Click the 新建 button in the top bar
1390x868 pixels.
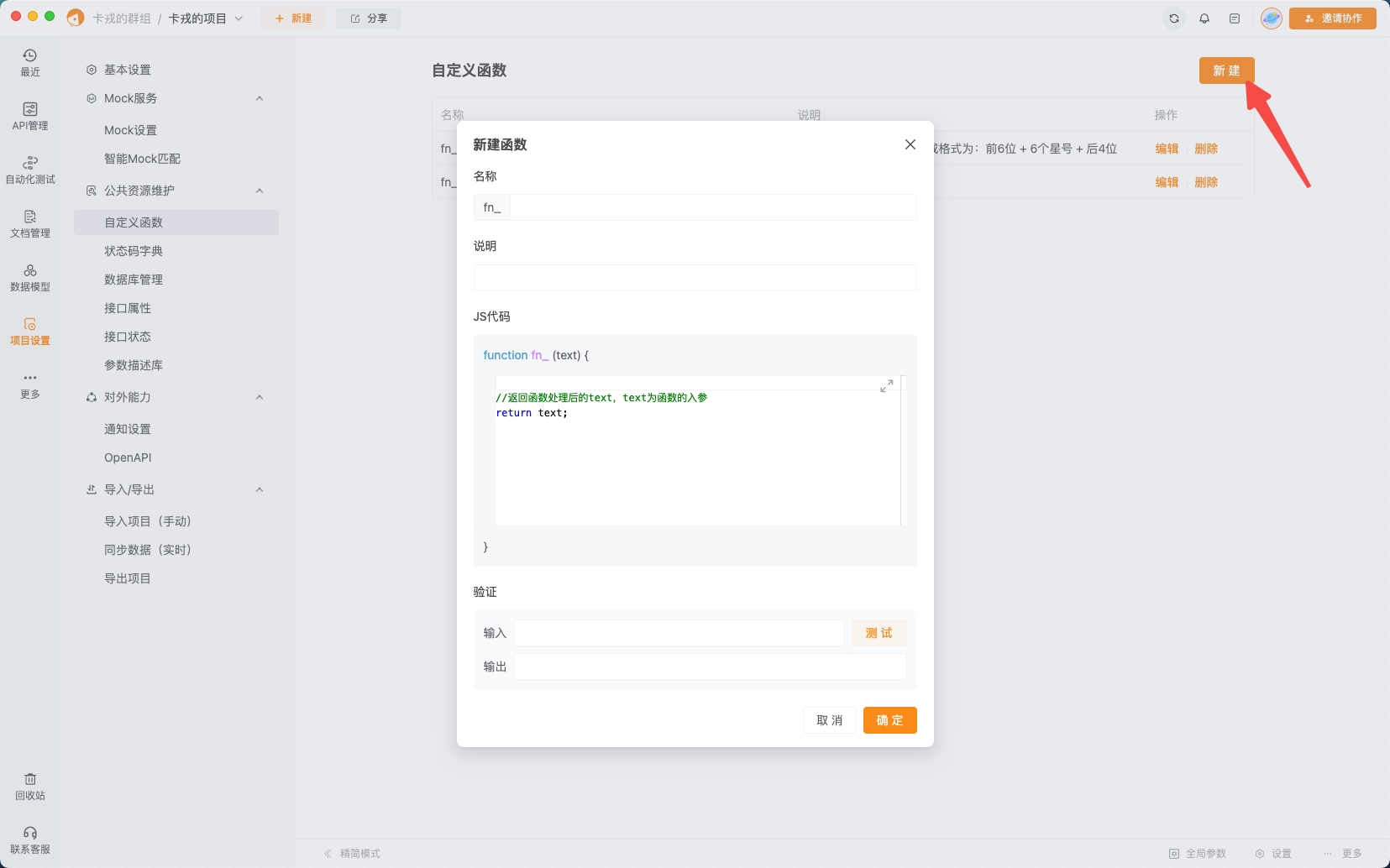[x=293, y=18]
